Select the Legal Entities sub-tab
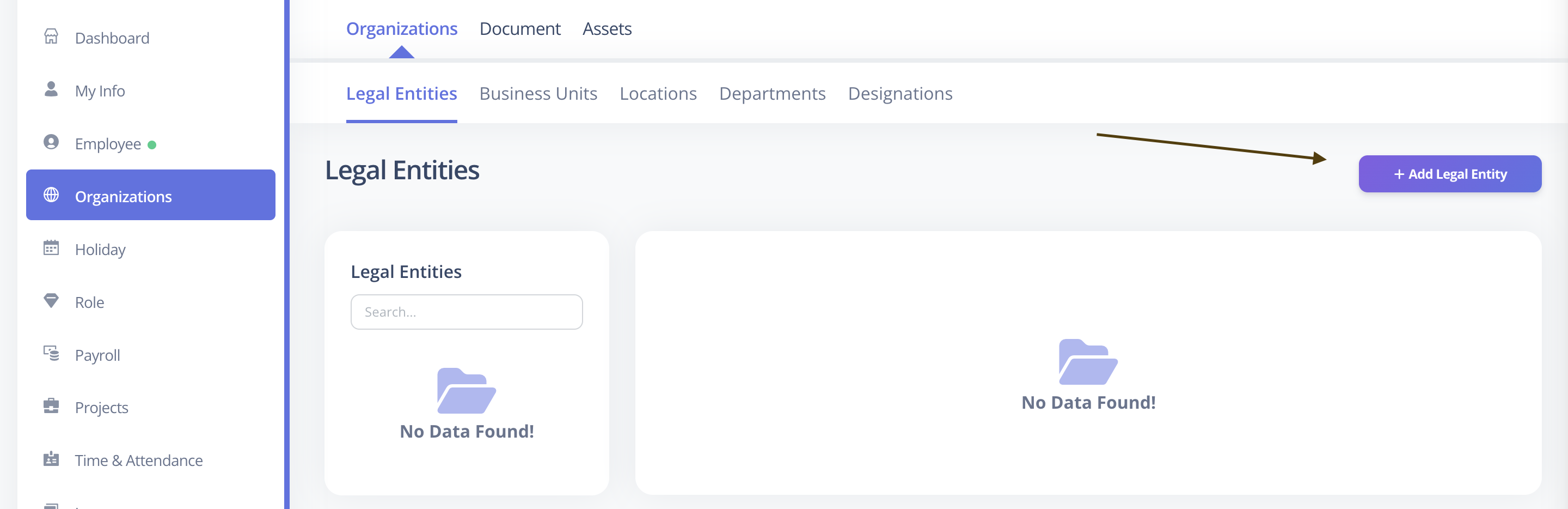 point(402,94)
